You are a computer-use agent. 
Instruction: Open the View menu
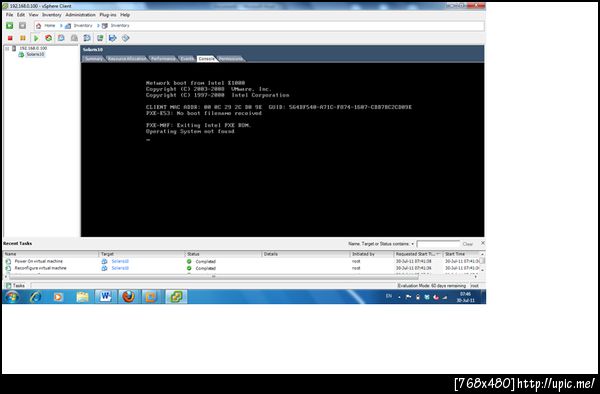click(34, 15)
